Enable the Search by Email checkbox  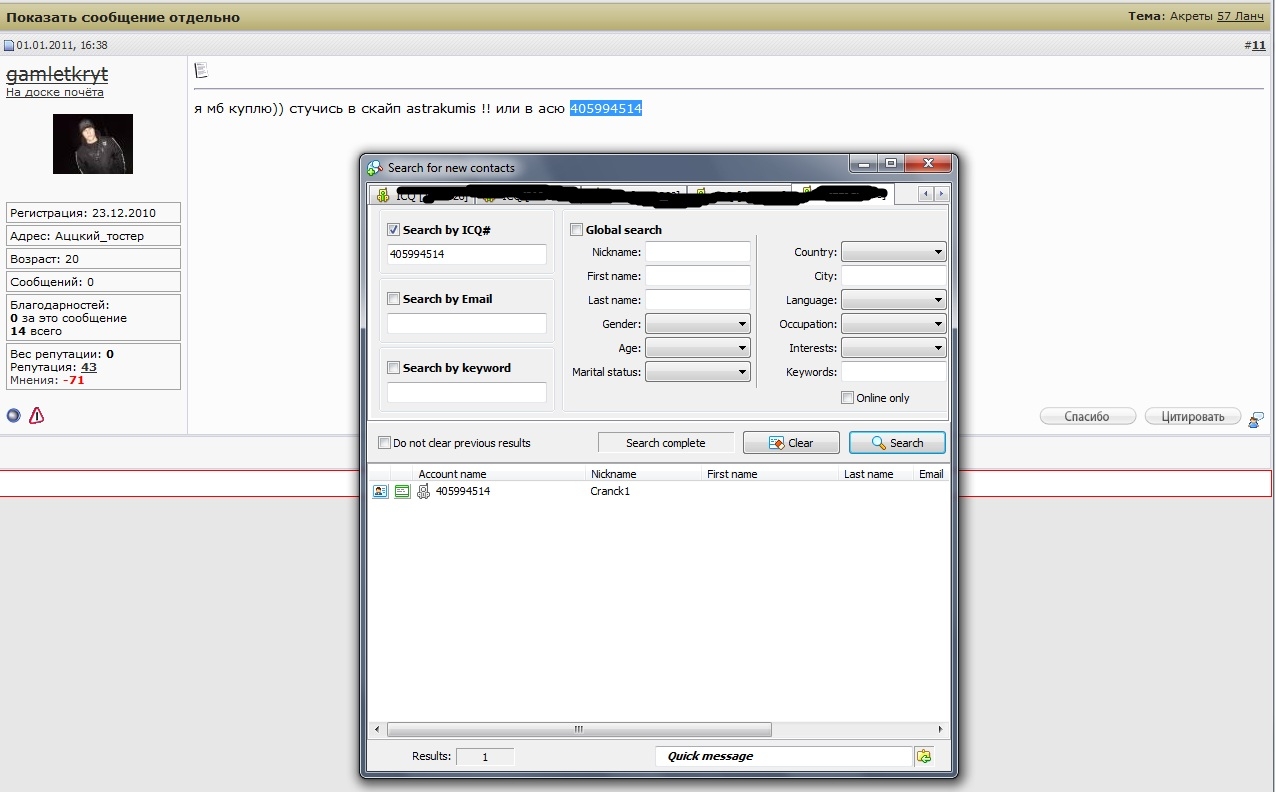[393, 299]
